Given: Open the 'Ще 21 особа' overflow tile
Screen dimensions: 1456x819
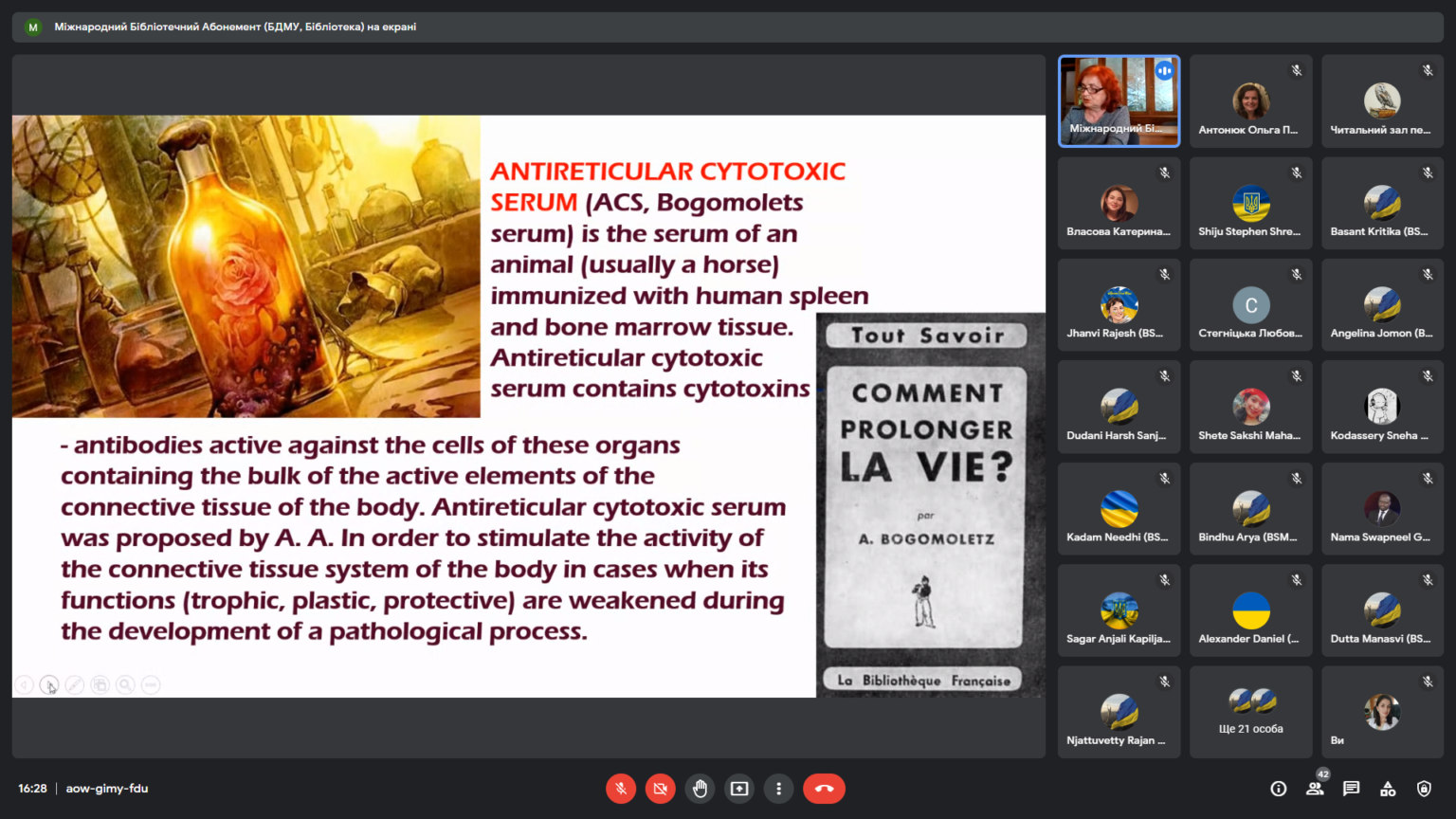Looking at the screenshot, I should [x=1251, y=712].
